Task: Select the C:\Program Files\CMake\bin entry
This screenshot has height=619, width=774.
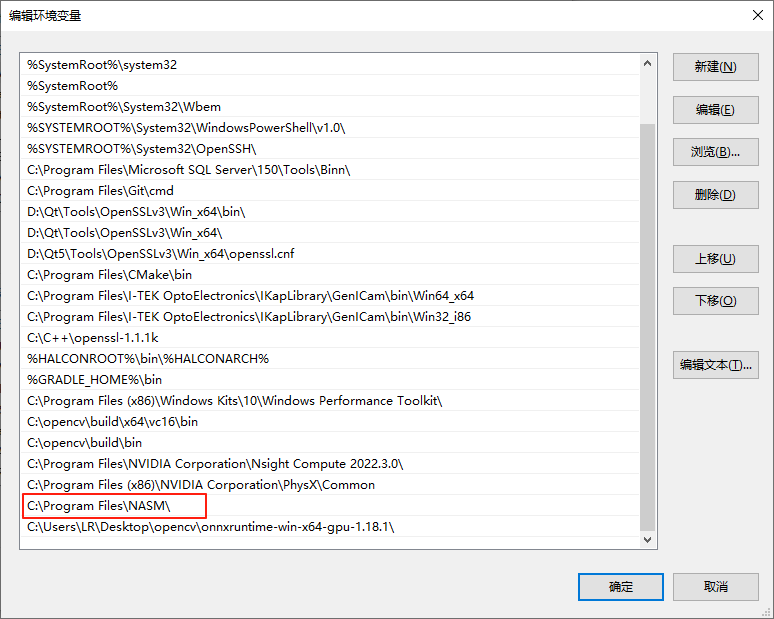Action: pos(330,274)
